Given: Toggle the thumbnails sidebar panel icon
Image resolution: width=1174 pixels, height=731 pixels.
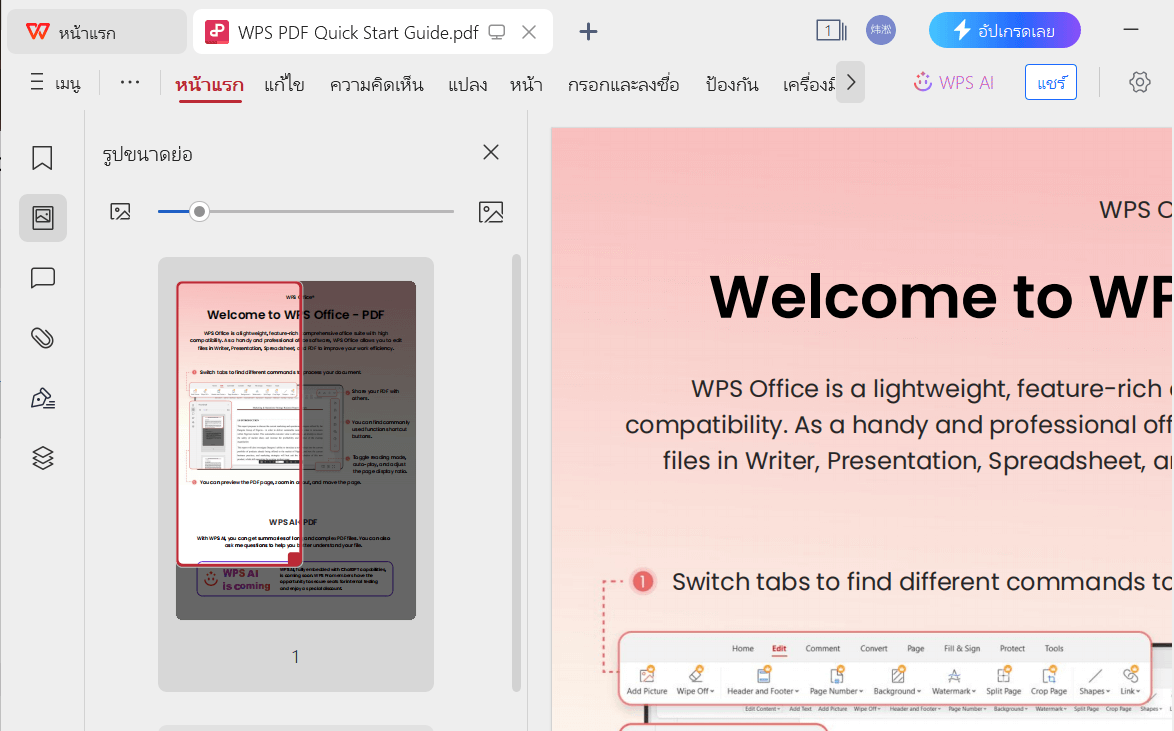Looking at the screenshot, I should pos(43,218).
